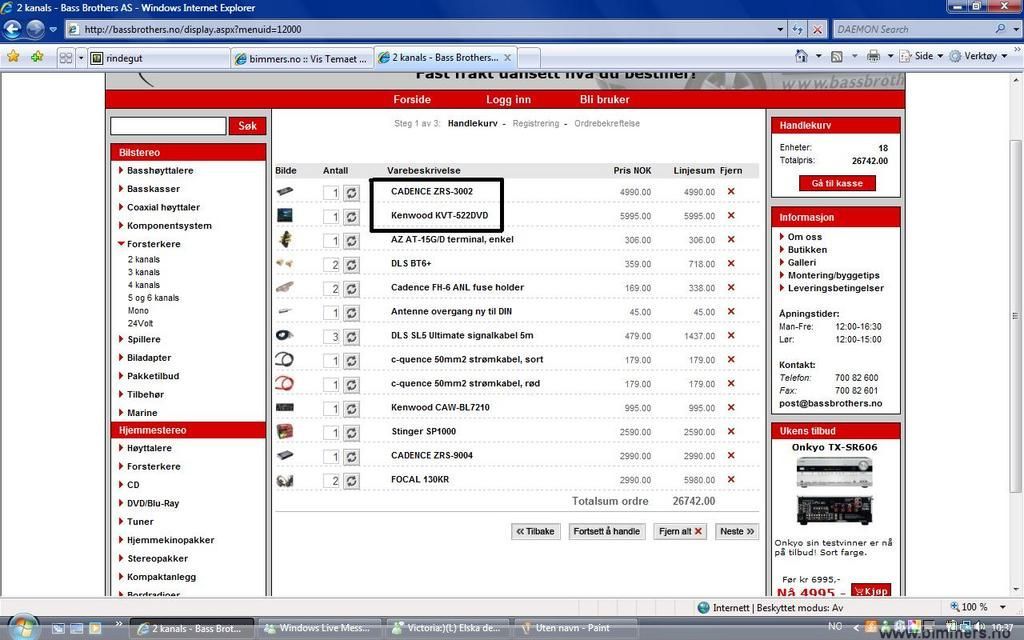Screen dimensions: 1024x640
Task: Click Bli bruker in red navigation bar
Action: point(605,99)
